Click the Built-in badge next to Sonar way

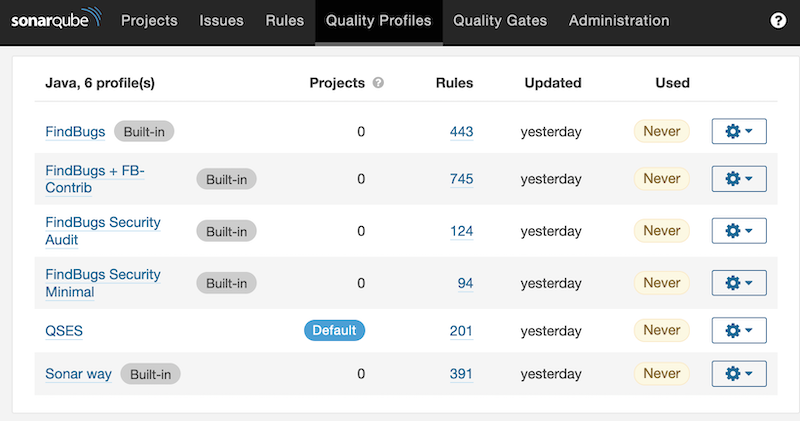(x=151, y=374)
